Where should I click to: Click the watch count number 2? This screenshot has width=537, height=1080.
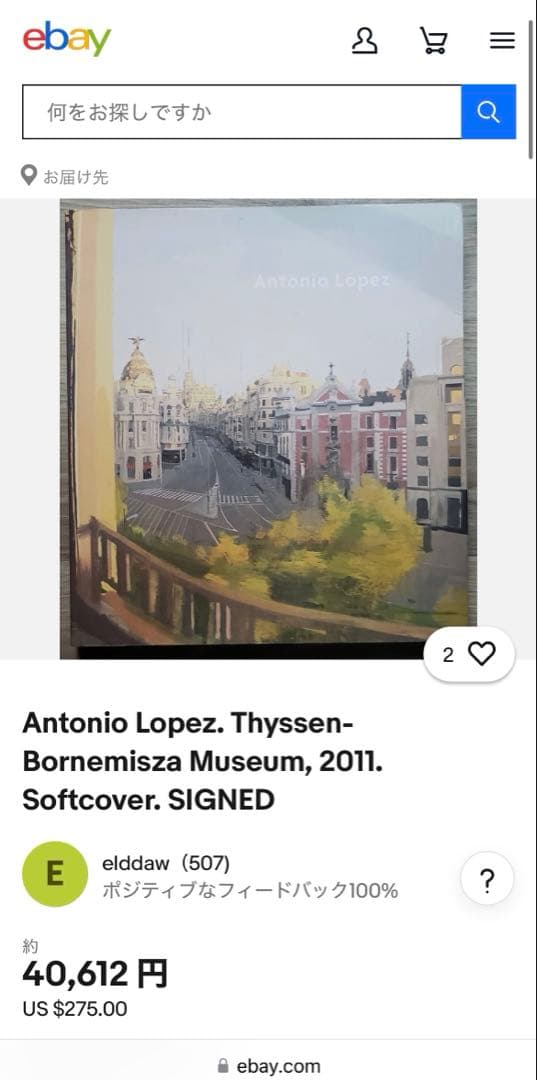tap(448, 655)
